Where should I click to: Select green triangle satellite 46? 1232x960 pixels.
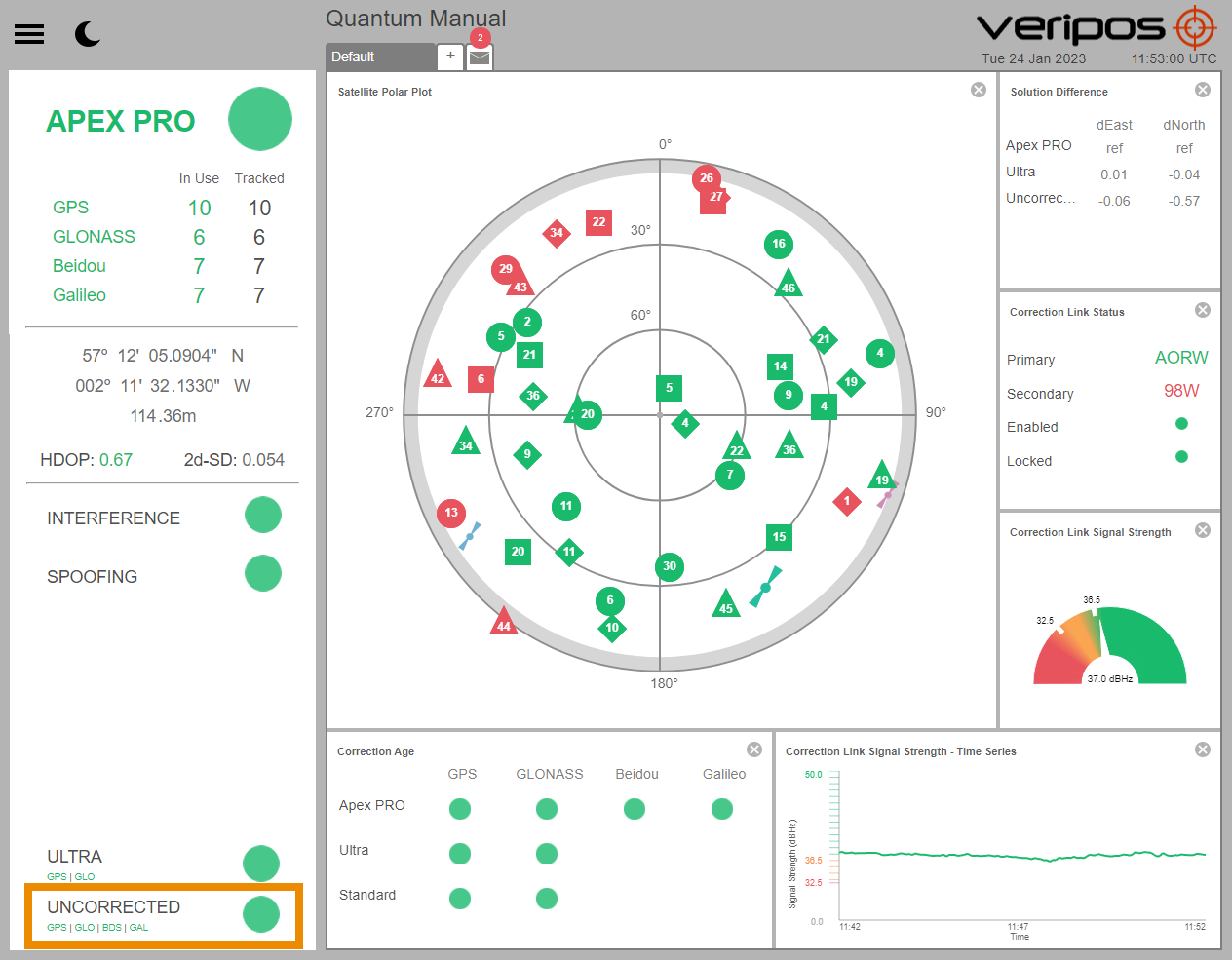click(789, 285)
